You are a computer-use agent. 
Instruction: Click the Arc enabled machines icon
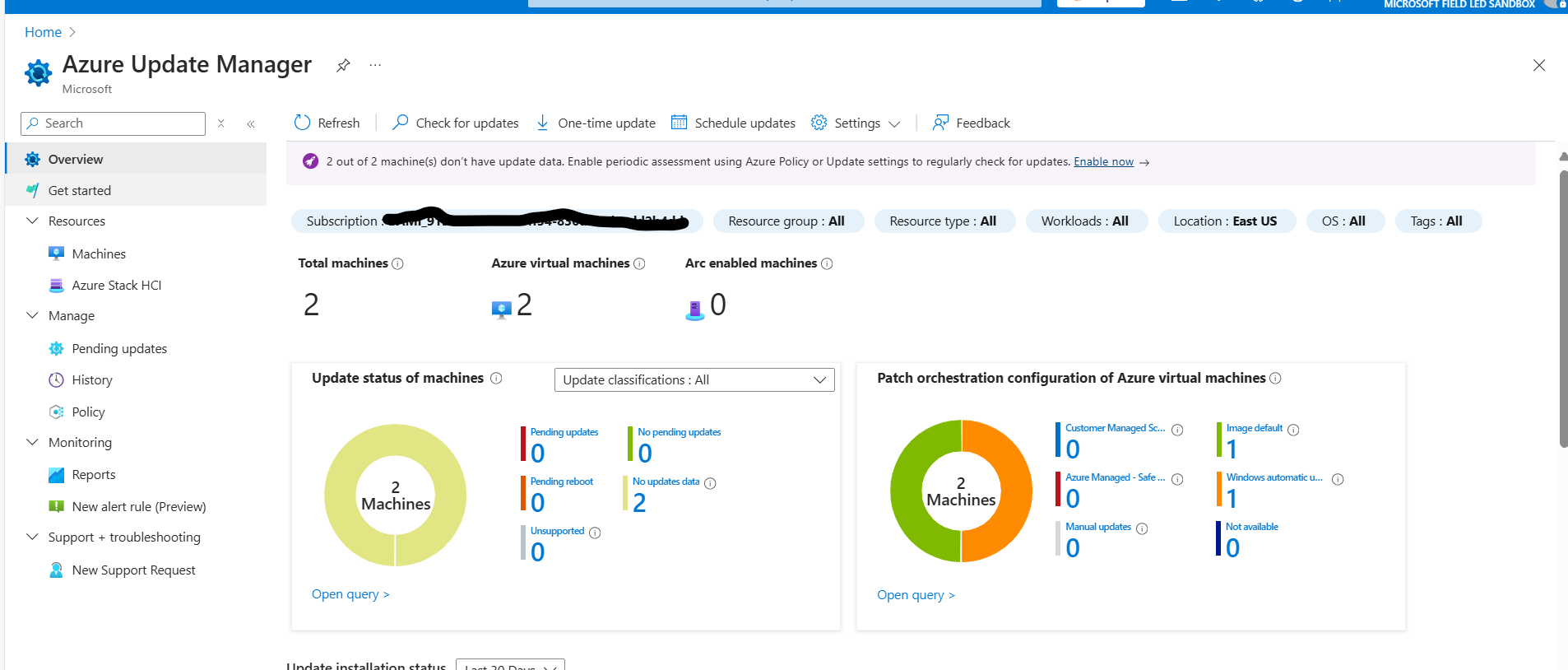(x=695, y=310)
